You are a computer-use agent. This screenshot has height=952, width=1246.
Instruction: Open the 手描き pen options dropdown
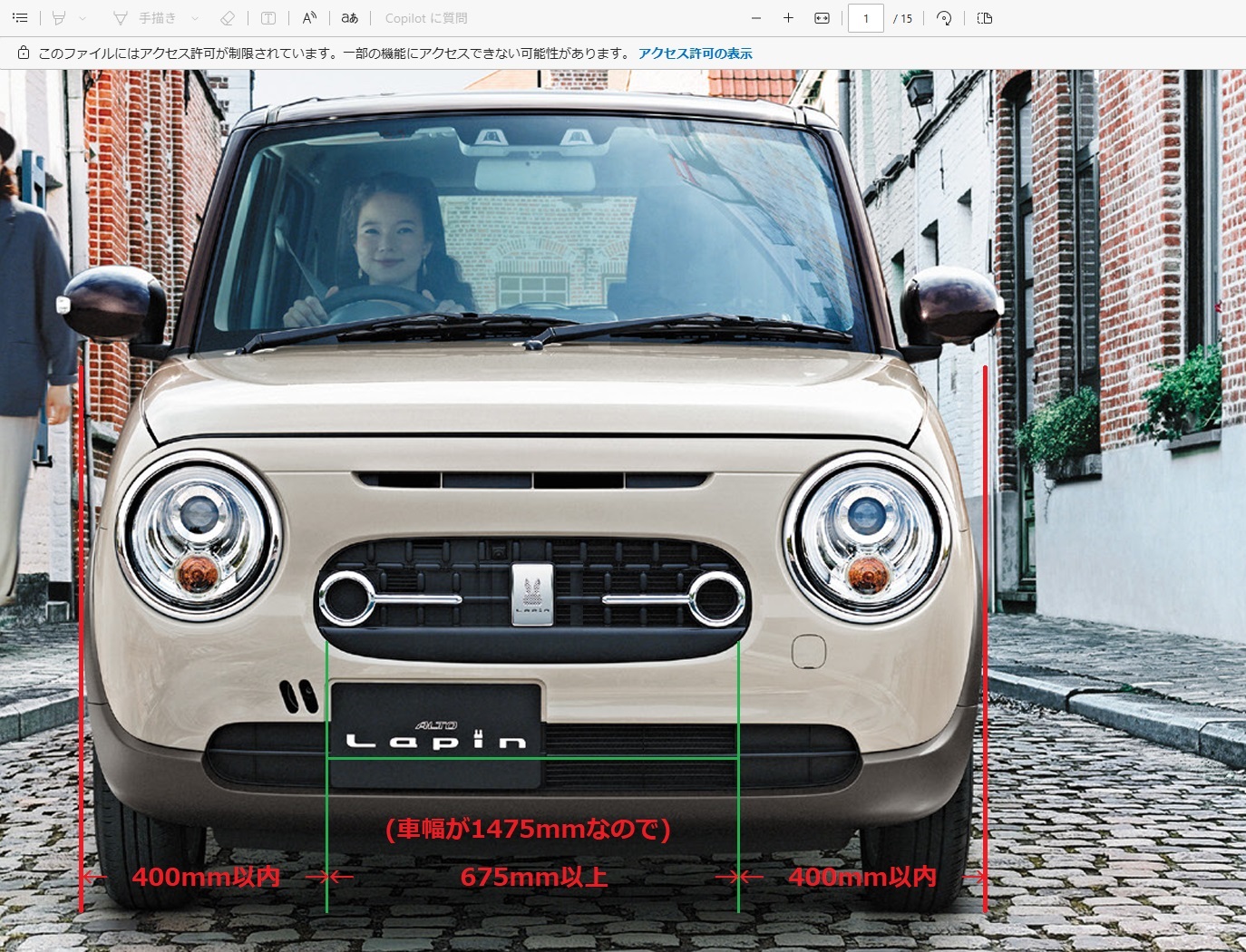coord(195,18)
